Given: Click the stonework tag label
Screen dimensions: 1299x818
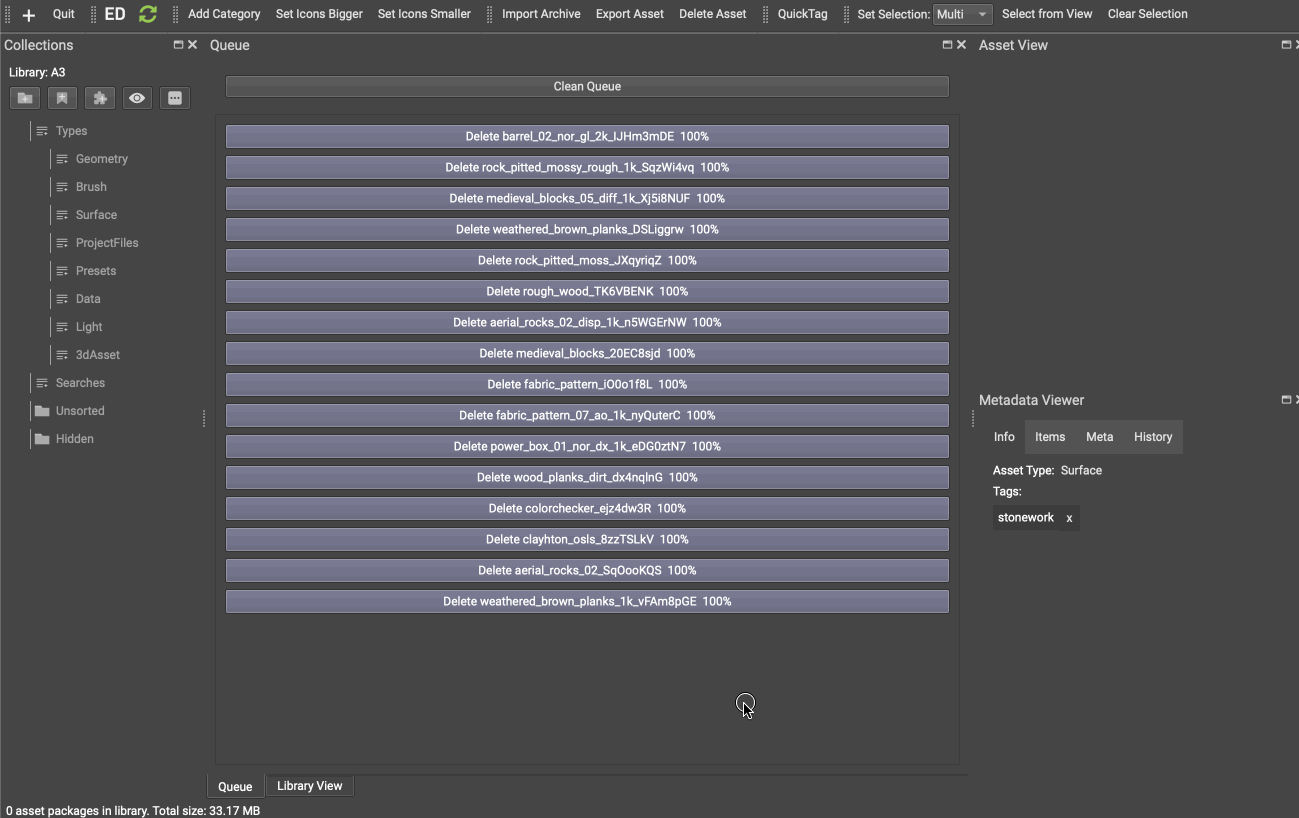Looking at the screenshot, I should click(x=1026, y=518).
